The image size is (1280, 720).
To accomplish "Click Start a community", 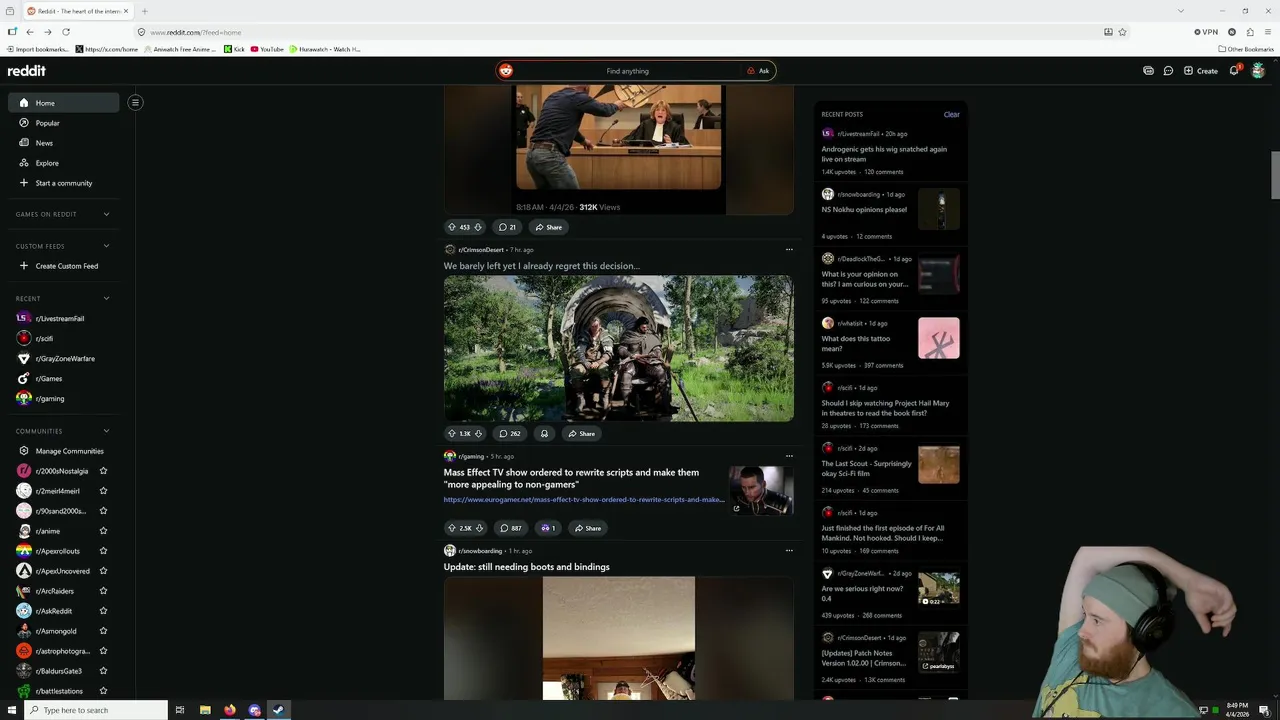I will point(64,183).
